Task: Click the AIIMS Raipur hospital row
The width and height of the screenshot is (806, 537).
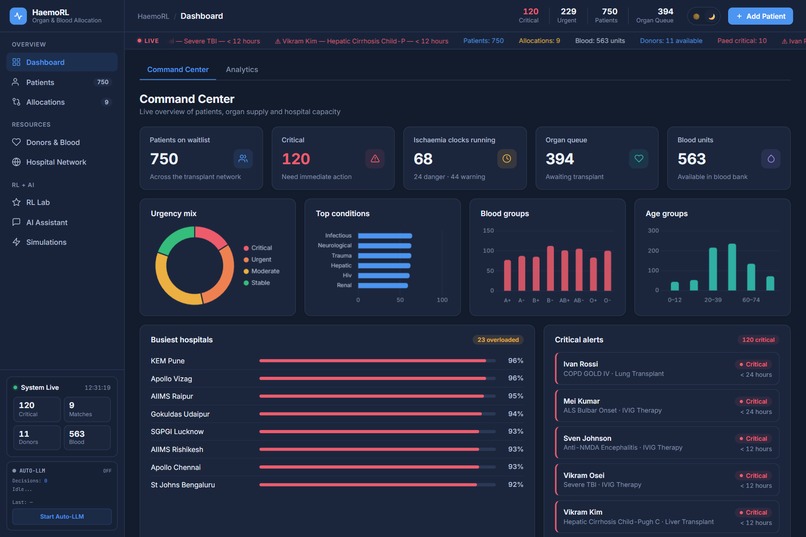Action: pos(337,396)
